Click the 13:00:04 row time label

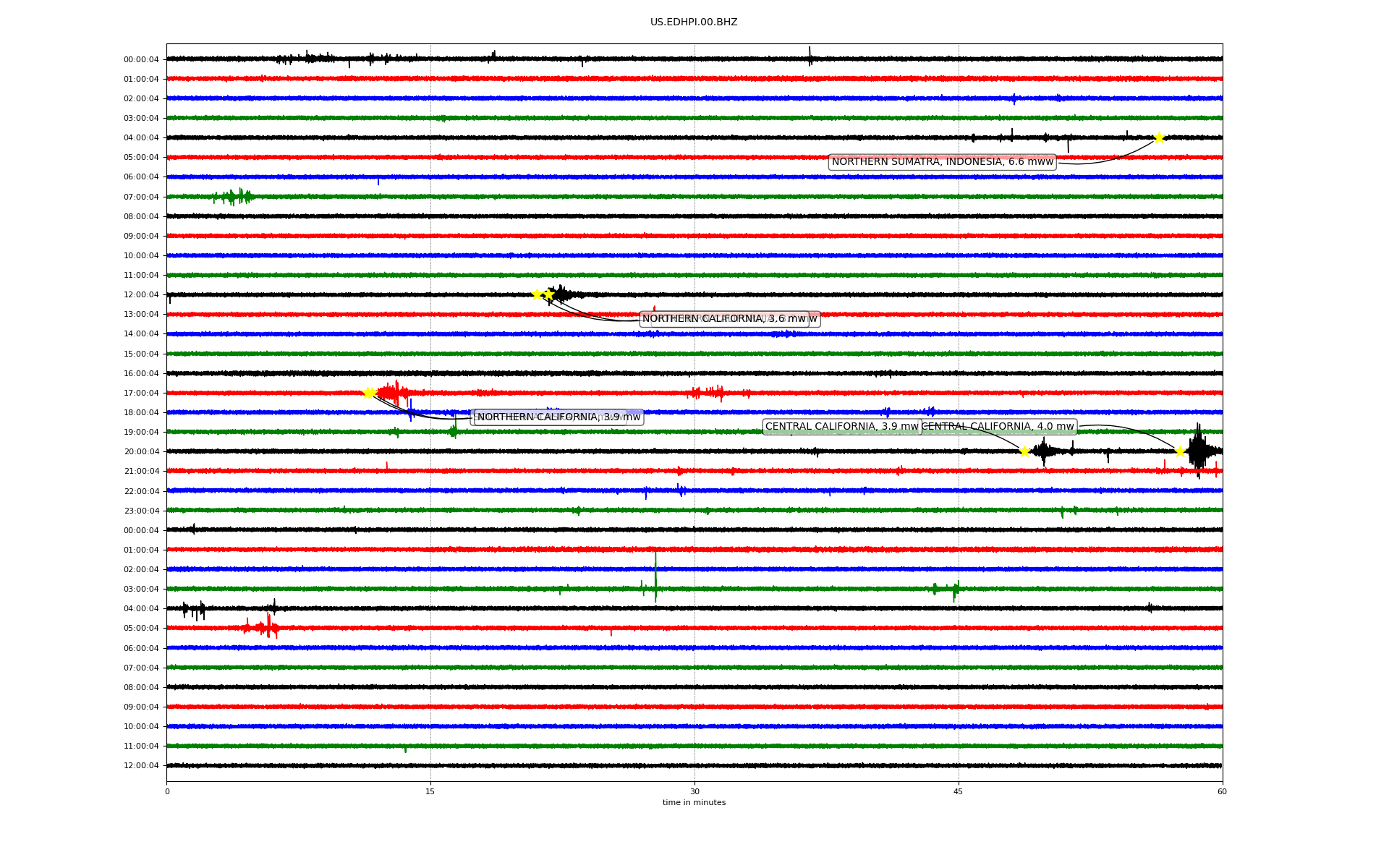(x=141, y=315)
